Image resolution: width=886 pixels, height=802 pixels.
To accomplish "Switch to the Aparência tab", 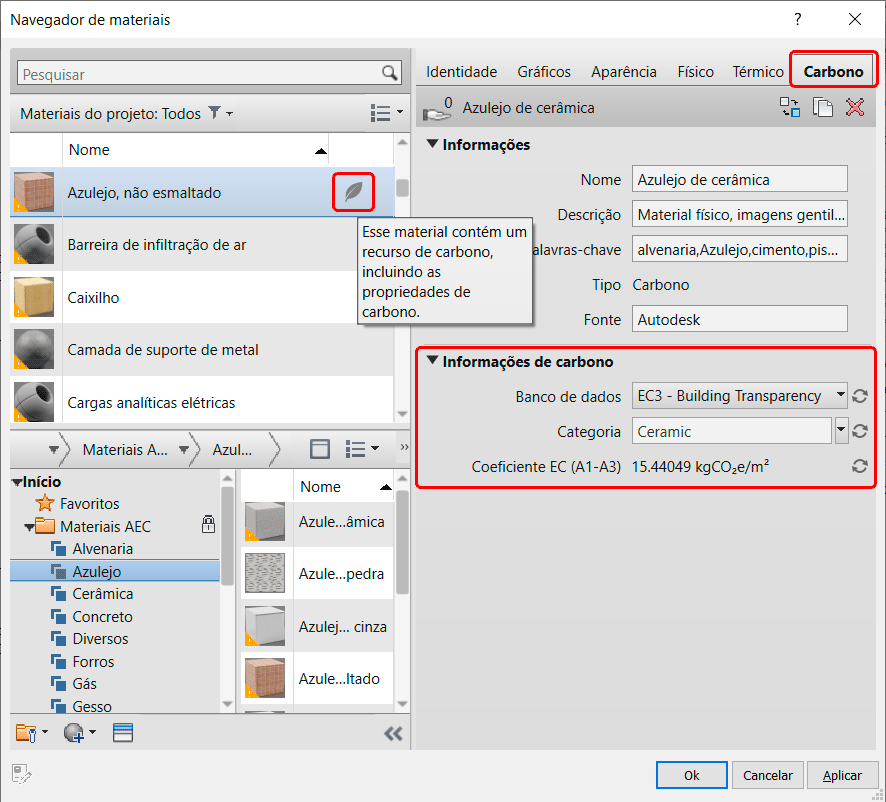I will tap(623, 71).
